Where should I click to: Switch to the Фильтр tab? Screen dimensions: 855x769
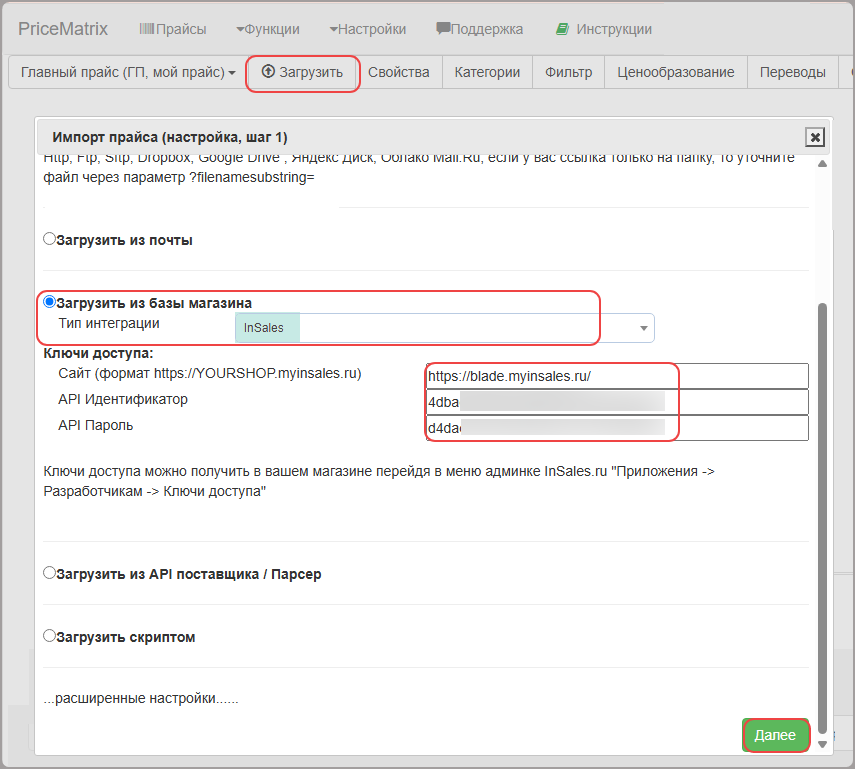pyautogui.click(x=568, y=72)
